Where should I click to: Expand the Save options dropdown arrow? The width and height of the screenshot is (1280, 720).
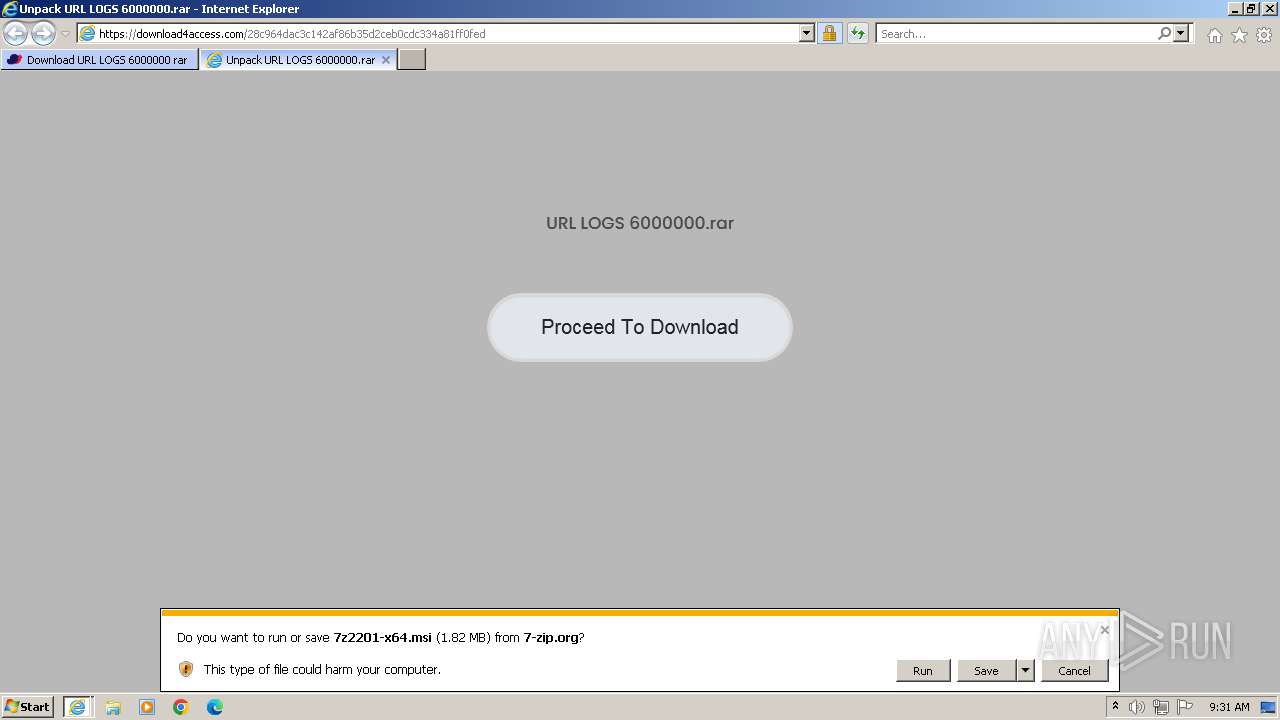point(1025,671)
